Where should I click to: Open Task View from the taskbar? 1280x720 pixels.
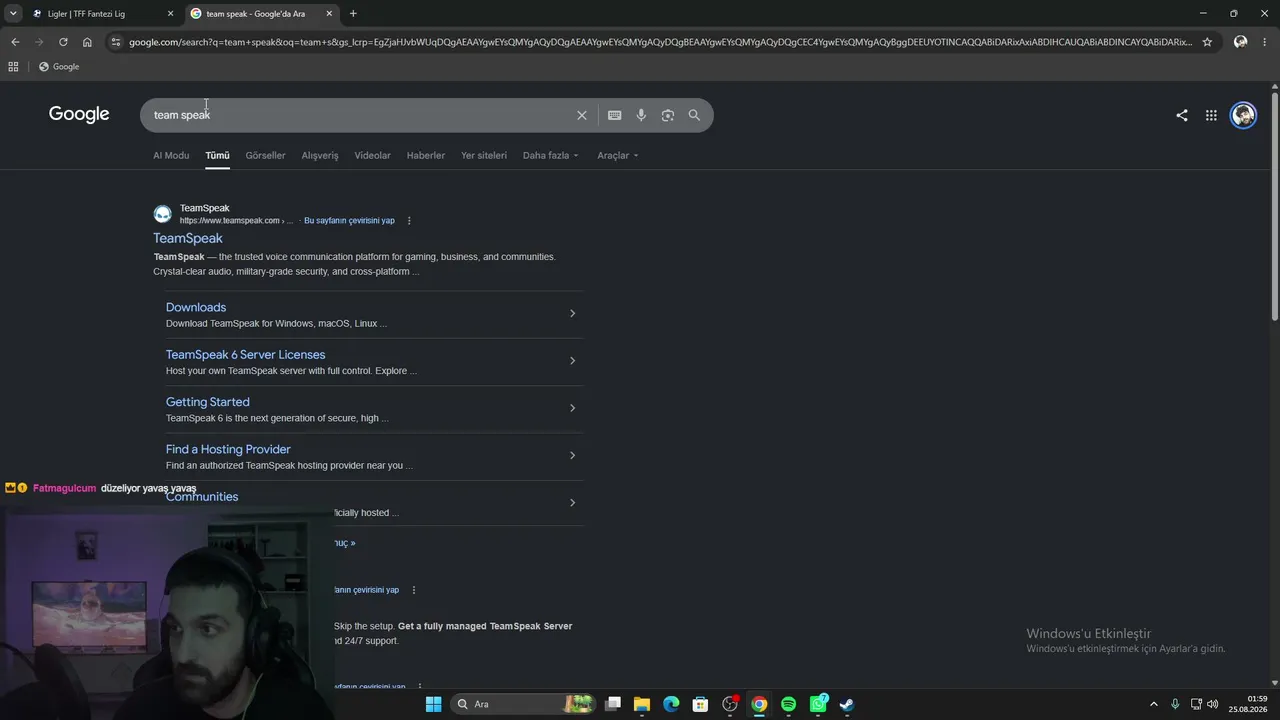[613, 704]
